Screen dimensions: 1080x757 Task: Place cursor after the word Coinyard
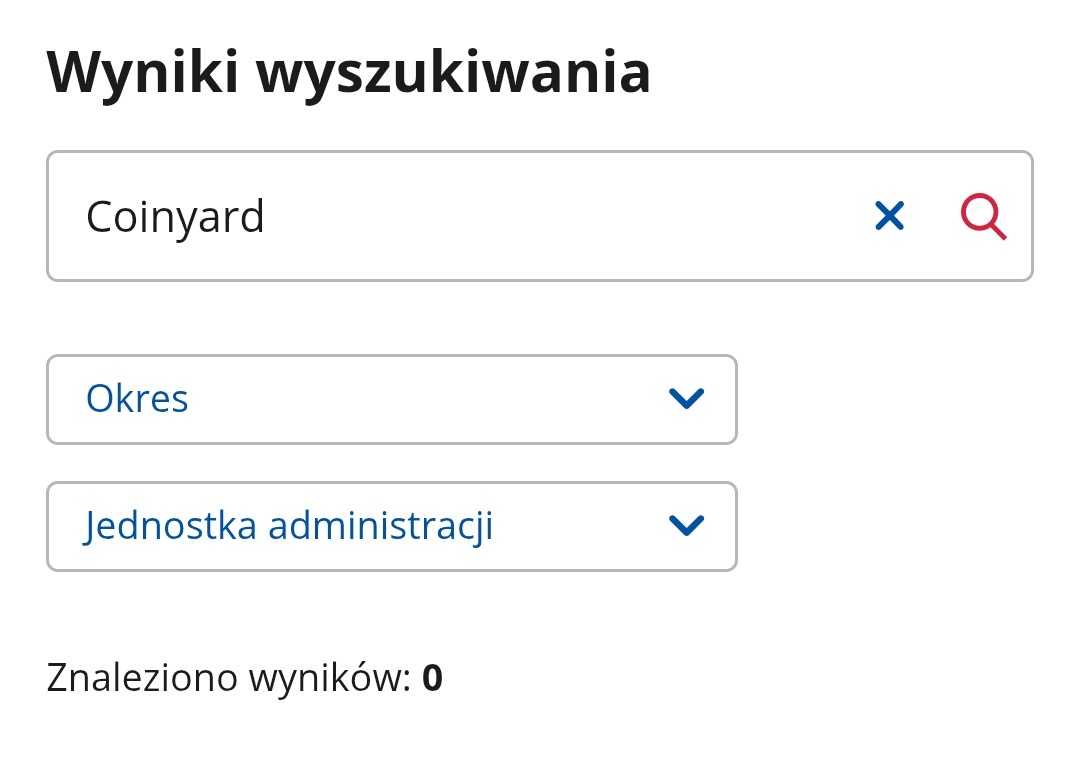click(268, 217)
